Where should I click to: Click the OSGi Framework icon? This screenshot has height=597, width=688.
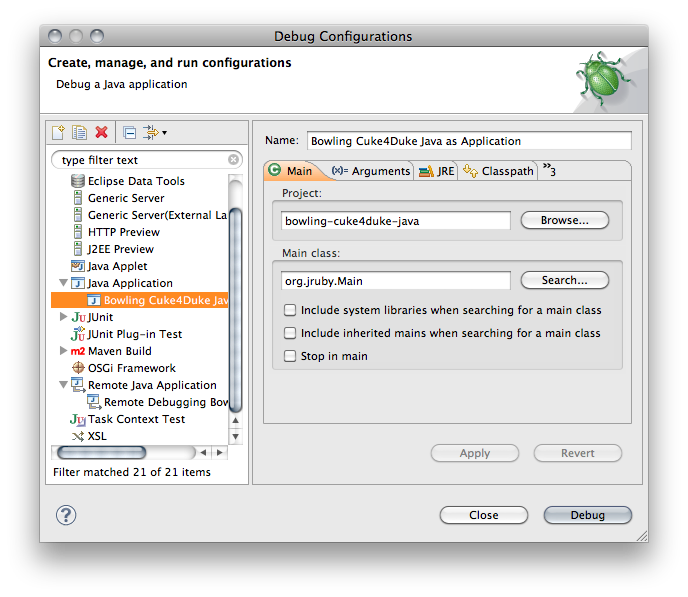78,368
